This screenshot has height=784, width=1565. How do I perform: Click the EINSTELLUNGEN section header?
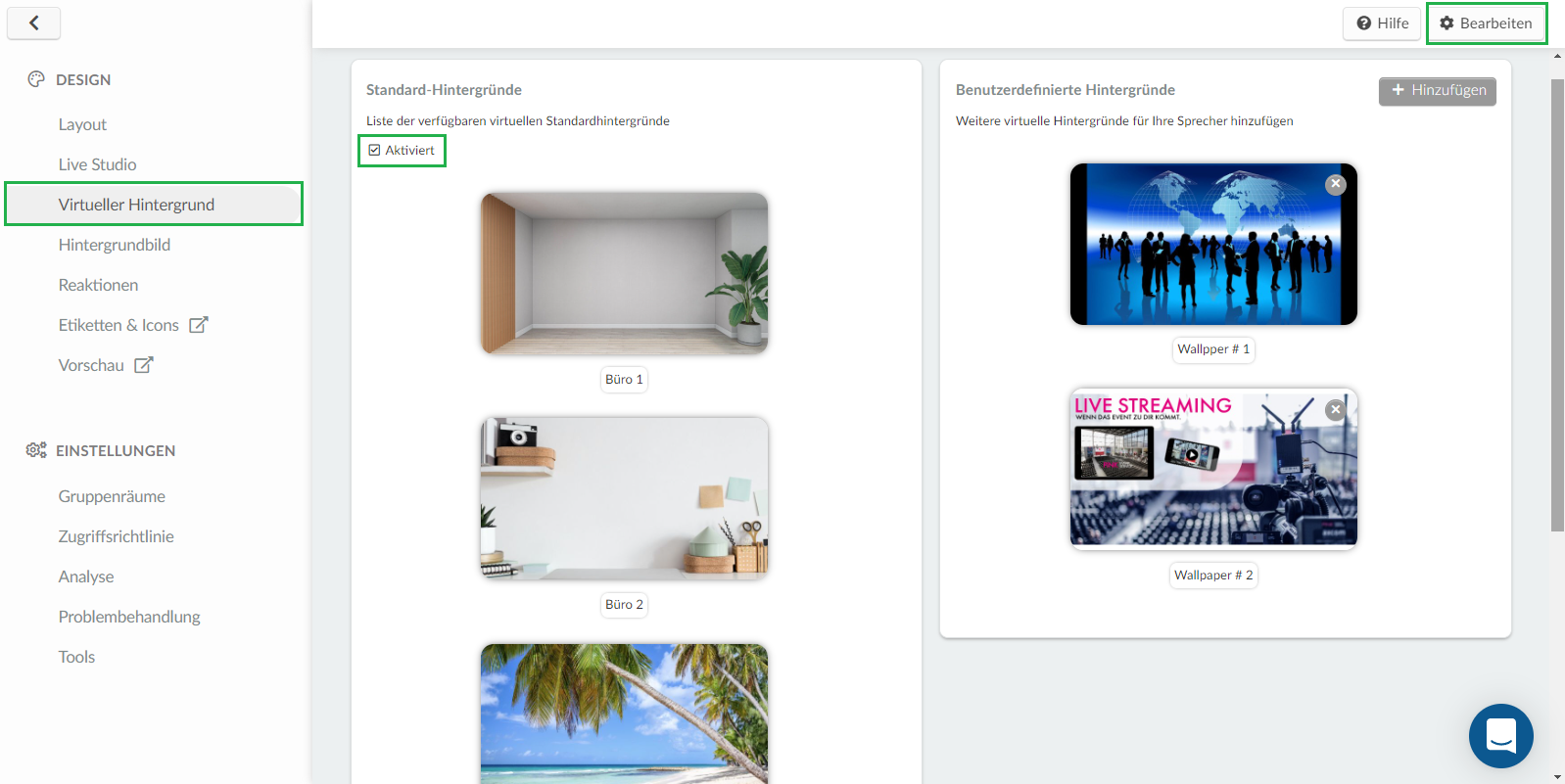(x=116, y=451)
